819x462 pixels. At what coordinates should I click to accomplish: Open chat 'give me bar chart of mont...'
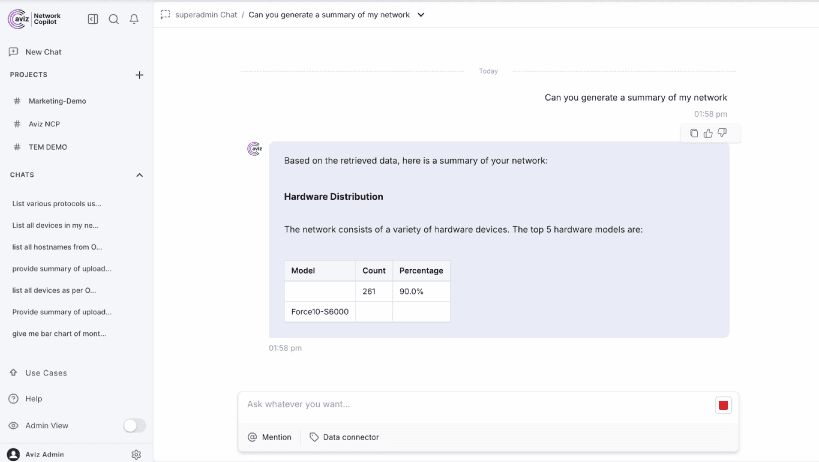(x=59, y=334)
